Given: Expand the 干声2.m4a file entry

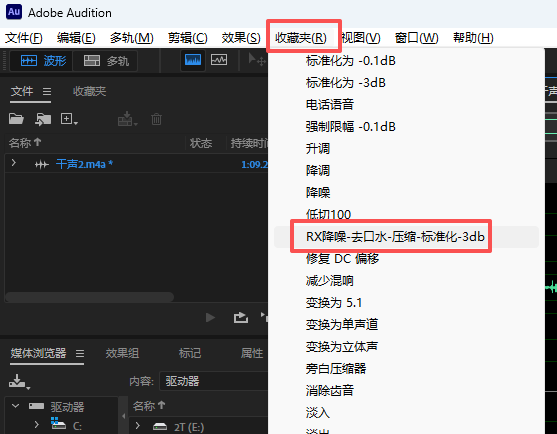Looking at the screenshot, I should 13,163.
